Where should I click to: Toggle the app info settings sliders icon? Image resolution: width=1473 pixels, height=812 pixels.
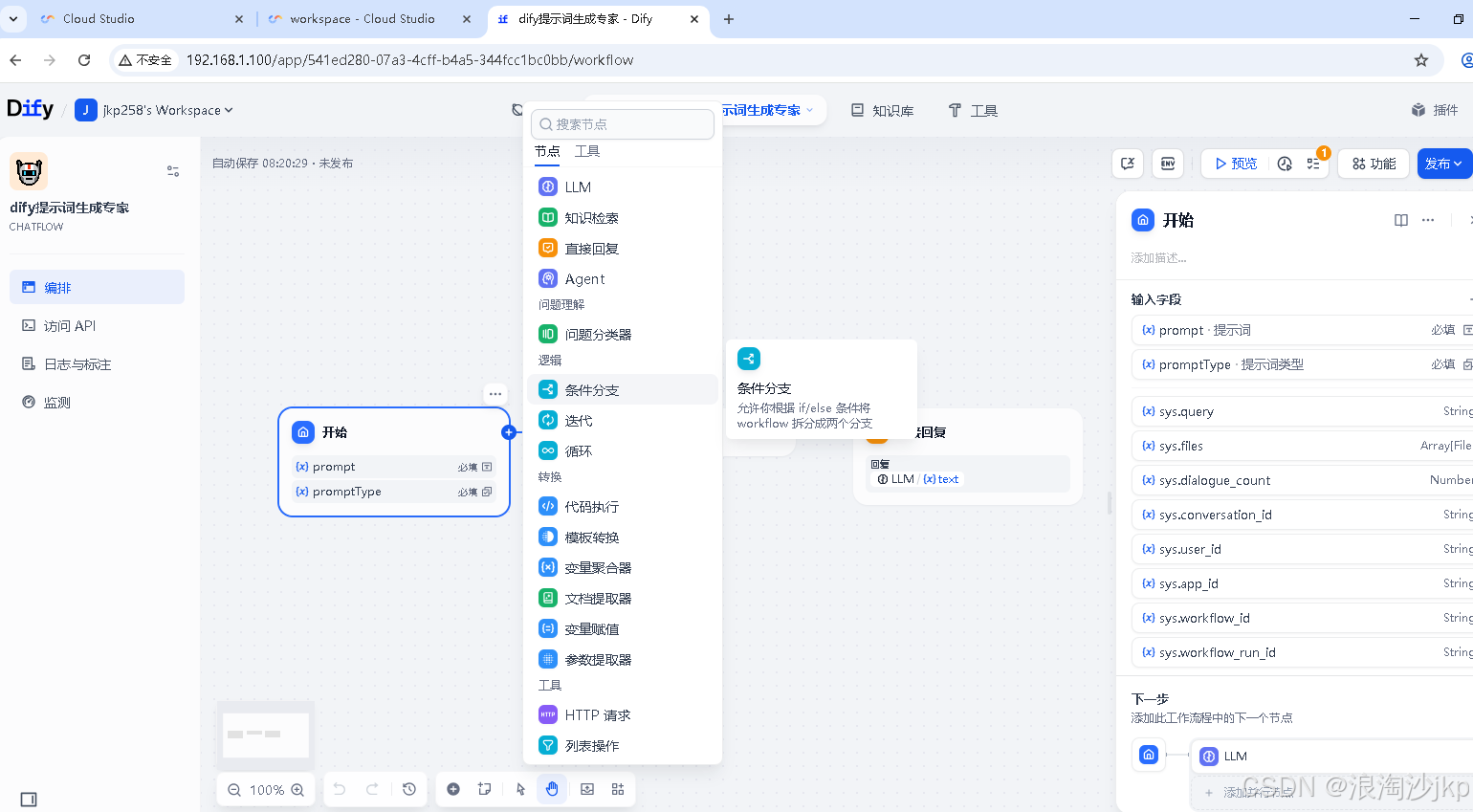tap(173, 171)
